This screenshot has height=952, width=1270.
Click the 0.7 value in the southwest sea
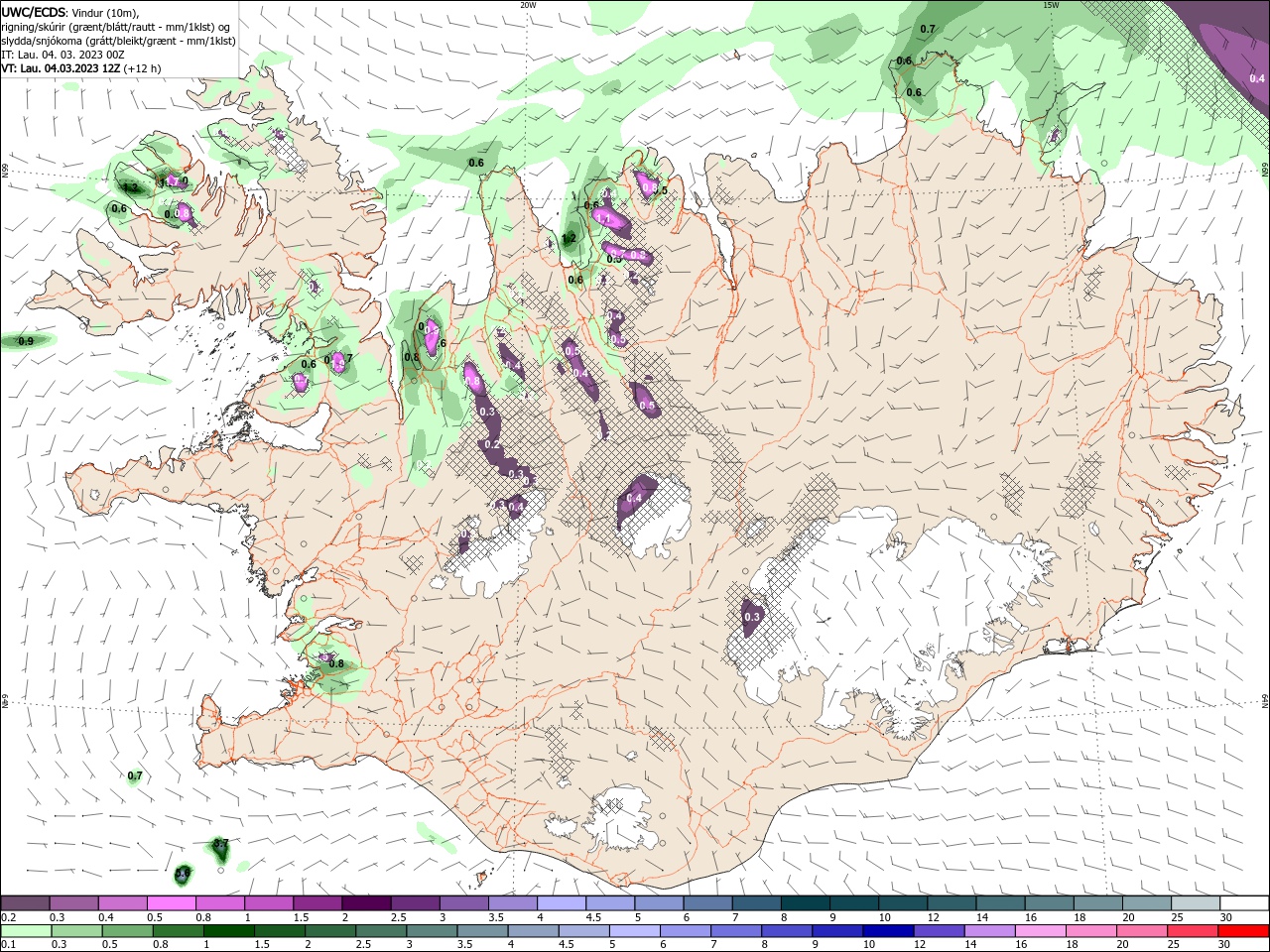pos(135,775)
